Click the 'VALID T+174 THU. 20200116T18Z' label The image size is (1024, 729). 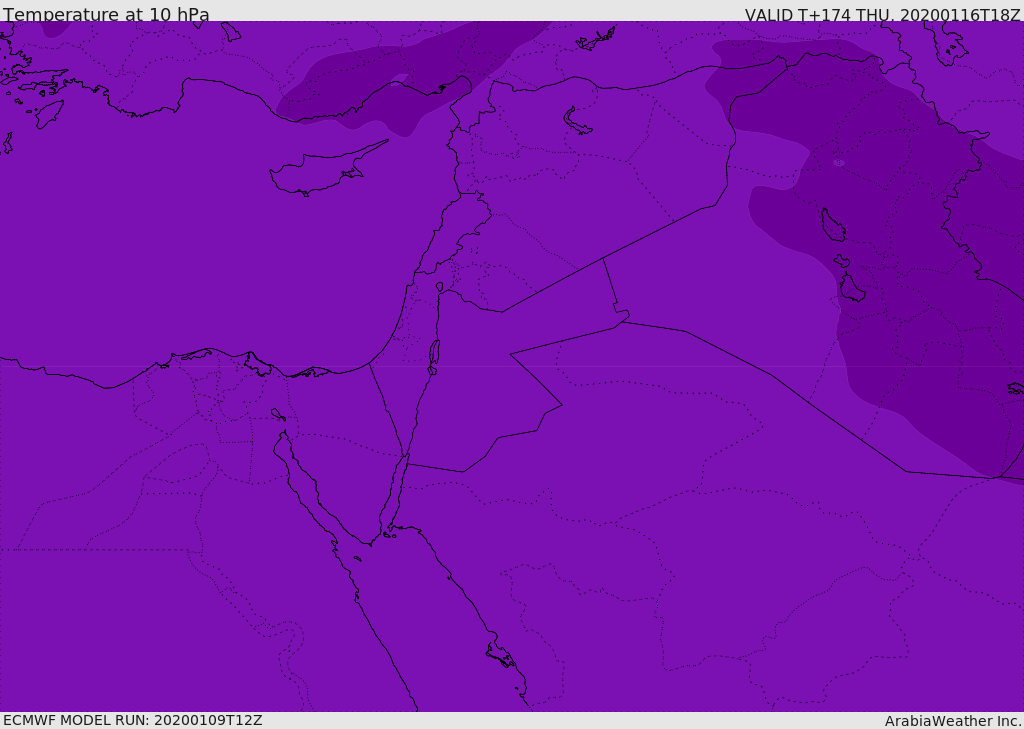pos(882,14)
